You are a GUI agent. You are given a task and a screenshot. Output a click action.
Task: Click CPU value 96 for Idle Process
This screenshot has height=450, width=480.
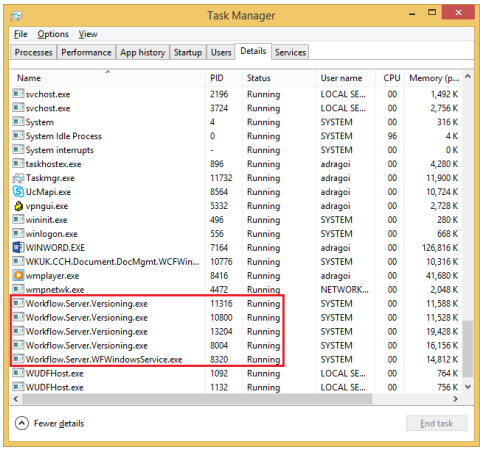(x=392, y=136)
